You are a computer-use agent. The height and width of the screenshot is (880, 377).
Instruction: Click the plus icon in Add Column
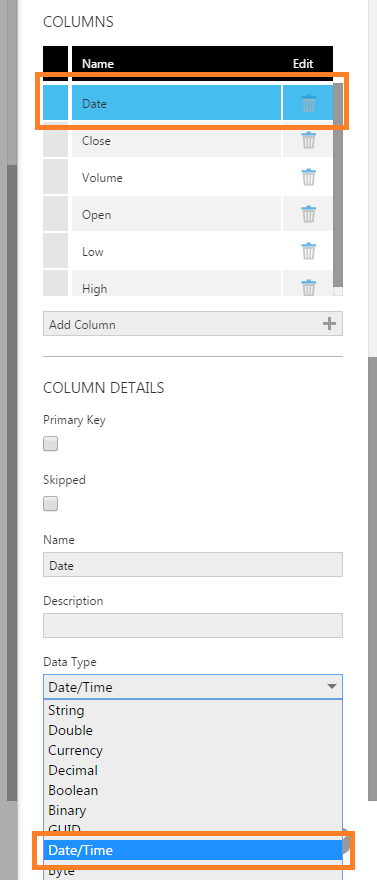point(330,324)
